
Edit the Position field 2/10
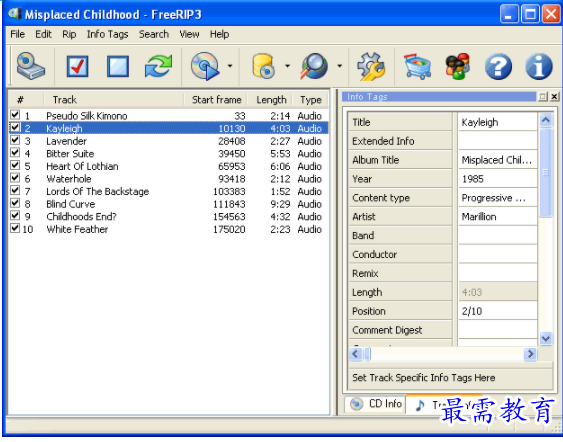click(498, 311)
